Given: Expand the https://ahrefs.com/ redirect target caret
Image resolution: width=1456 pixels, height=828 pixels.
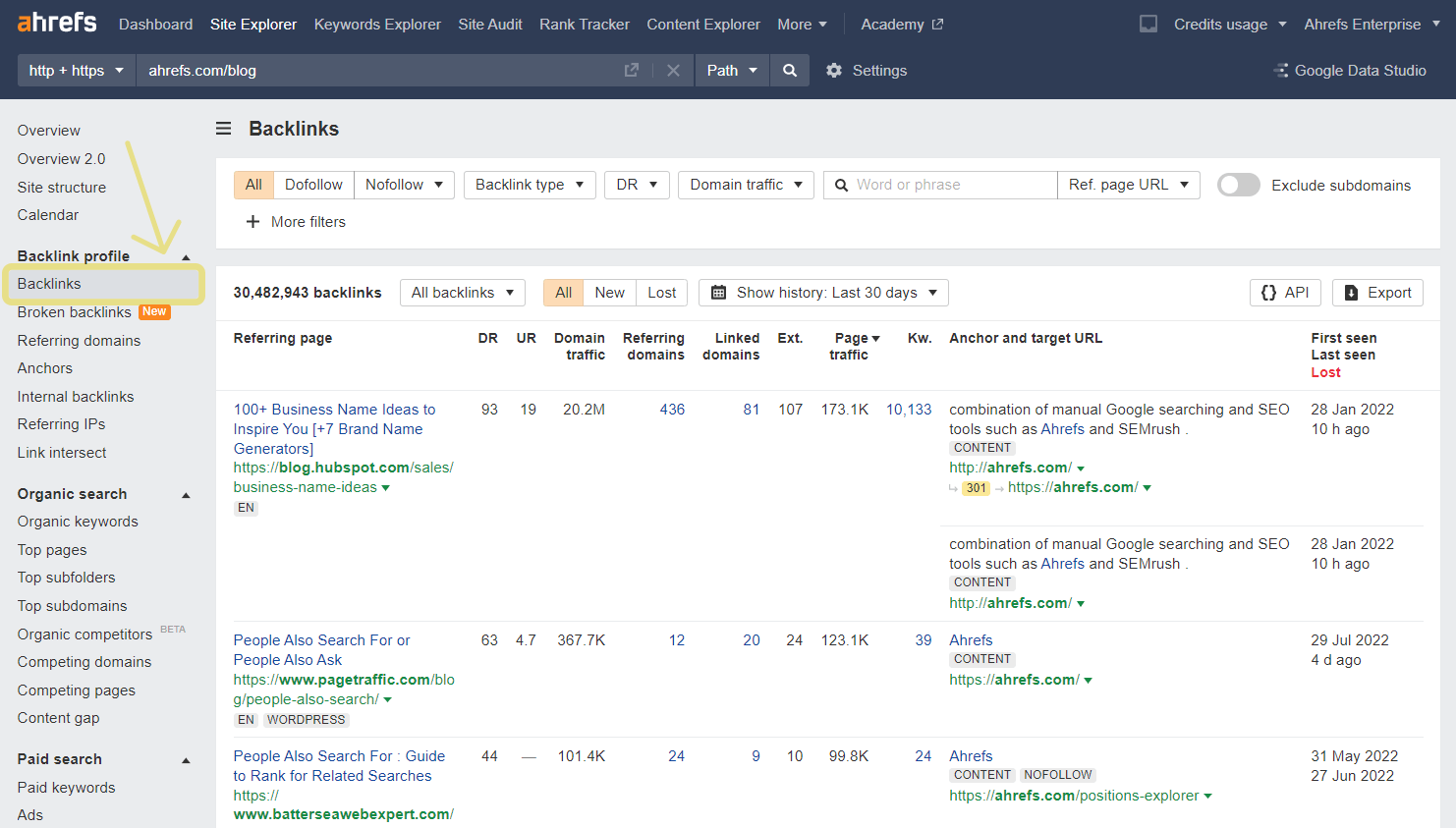Looking at the screenshot, I should [x=1147, y=488].
